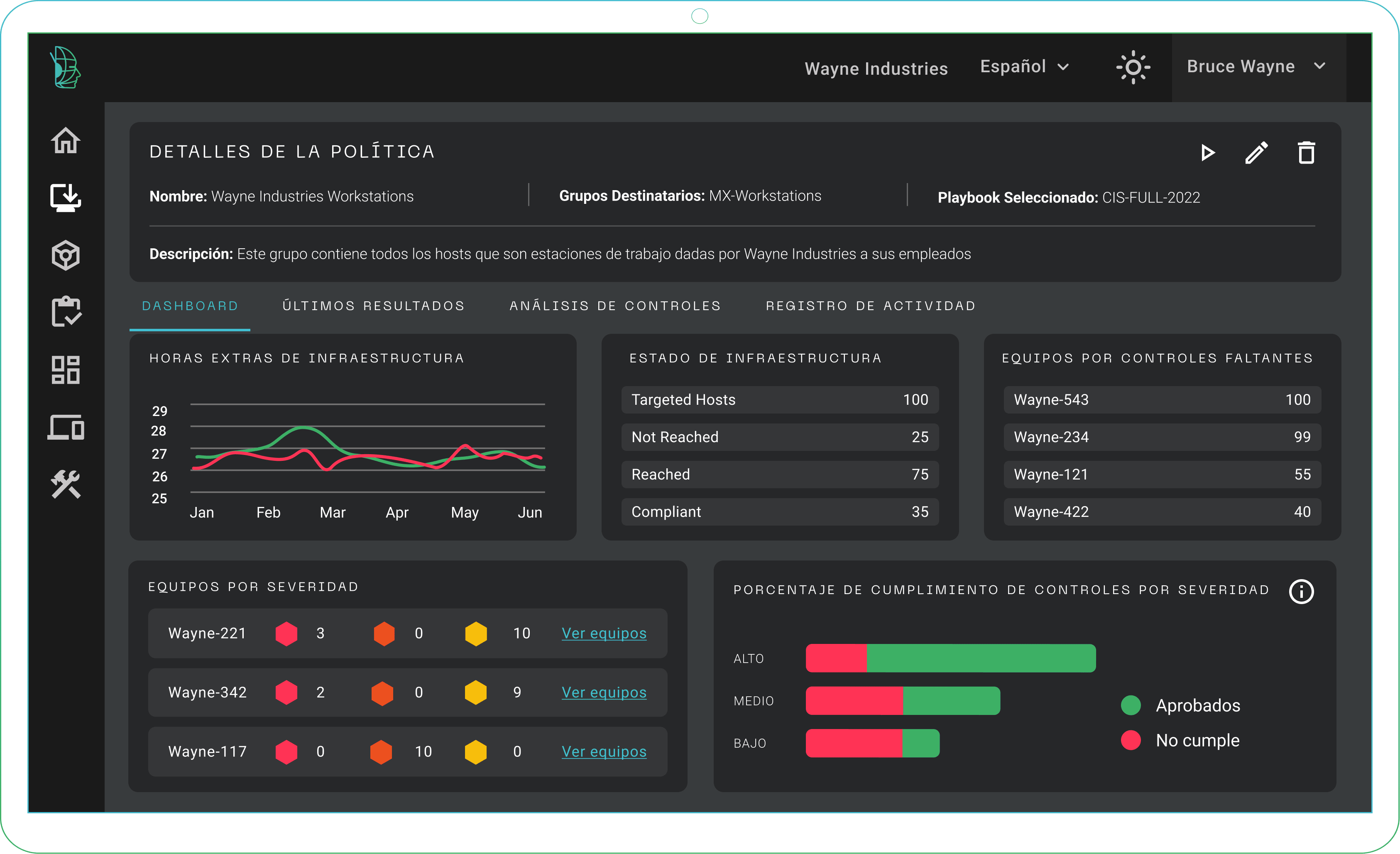Select the Wayne-234 missing controls row

coord(1162,437)
